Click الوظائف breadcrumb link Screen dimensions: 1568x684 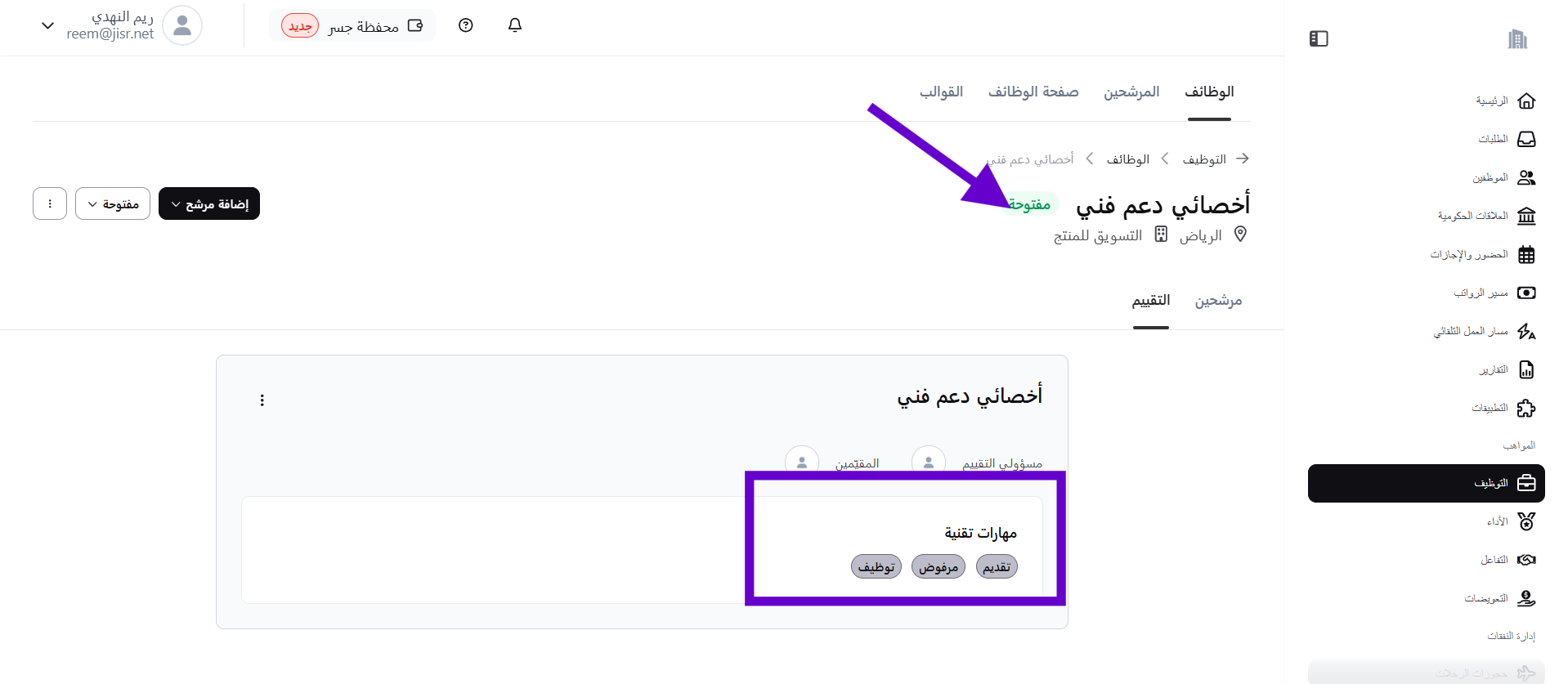point(1127,159)
